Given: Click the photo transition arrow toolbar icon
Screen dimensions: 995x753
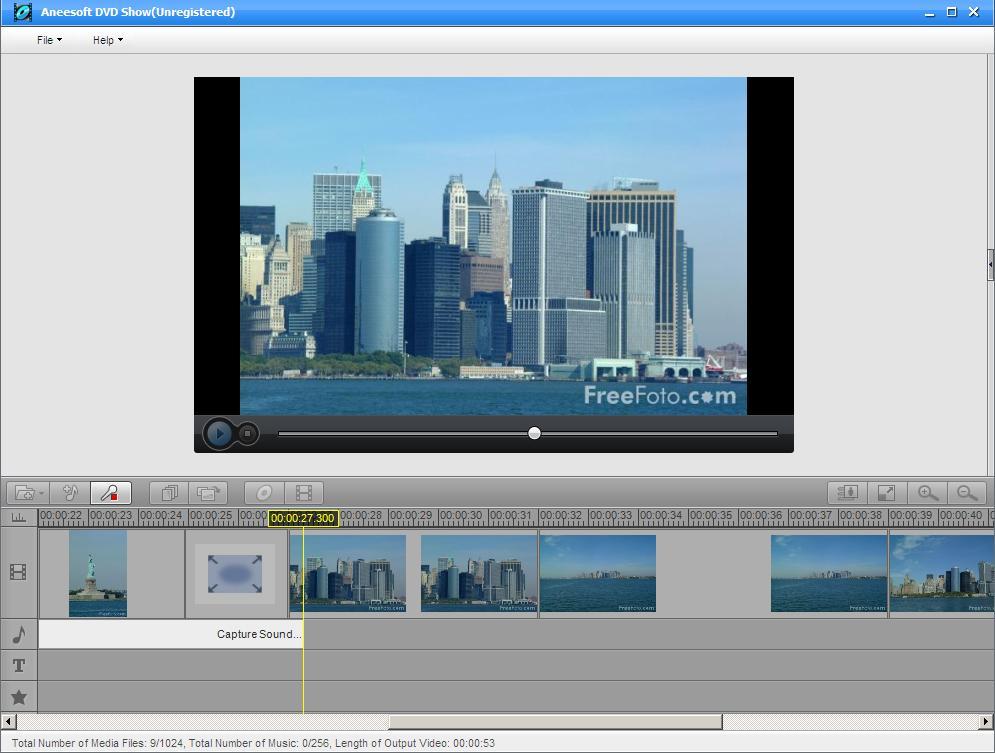Looking at the screenshot, I should (208, 493).
